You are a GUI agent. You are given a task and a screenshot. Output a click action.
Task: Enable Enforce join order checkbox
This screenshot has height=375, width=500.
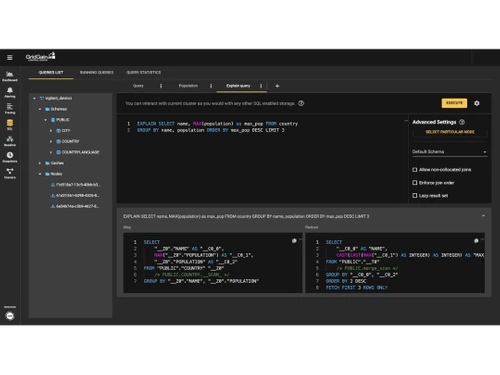(x=415, y=183)
